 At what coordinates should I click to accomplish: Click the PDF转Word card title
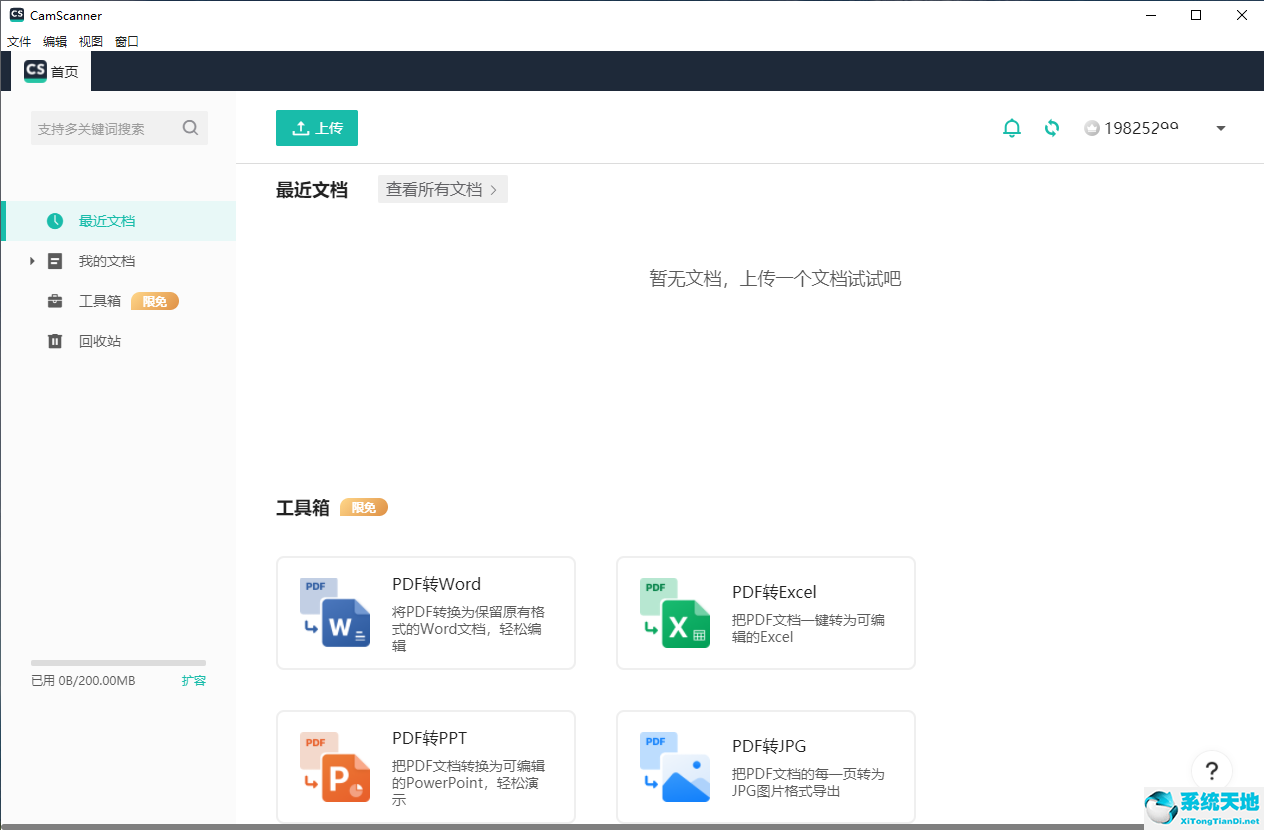coord(436,584)
